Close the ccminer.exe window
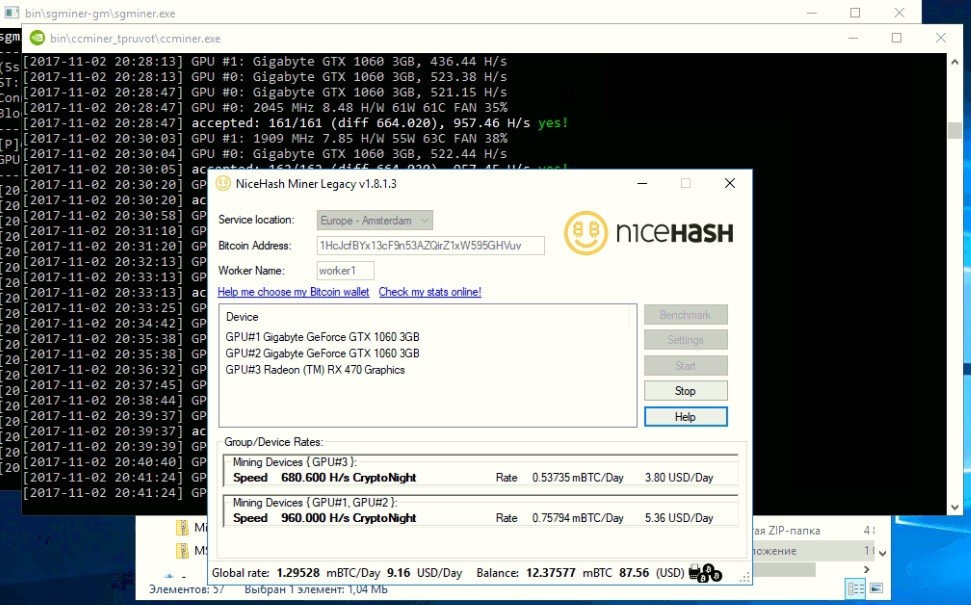Viewport: 971px width, 605px height. [941, 38]
